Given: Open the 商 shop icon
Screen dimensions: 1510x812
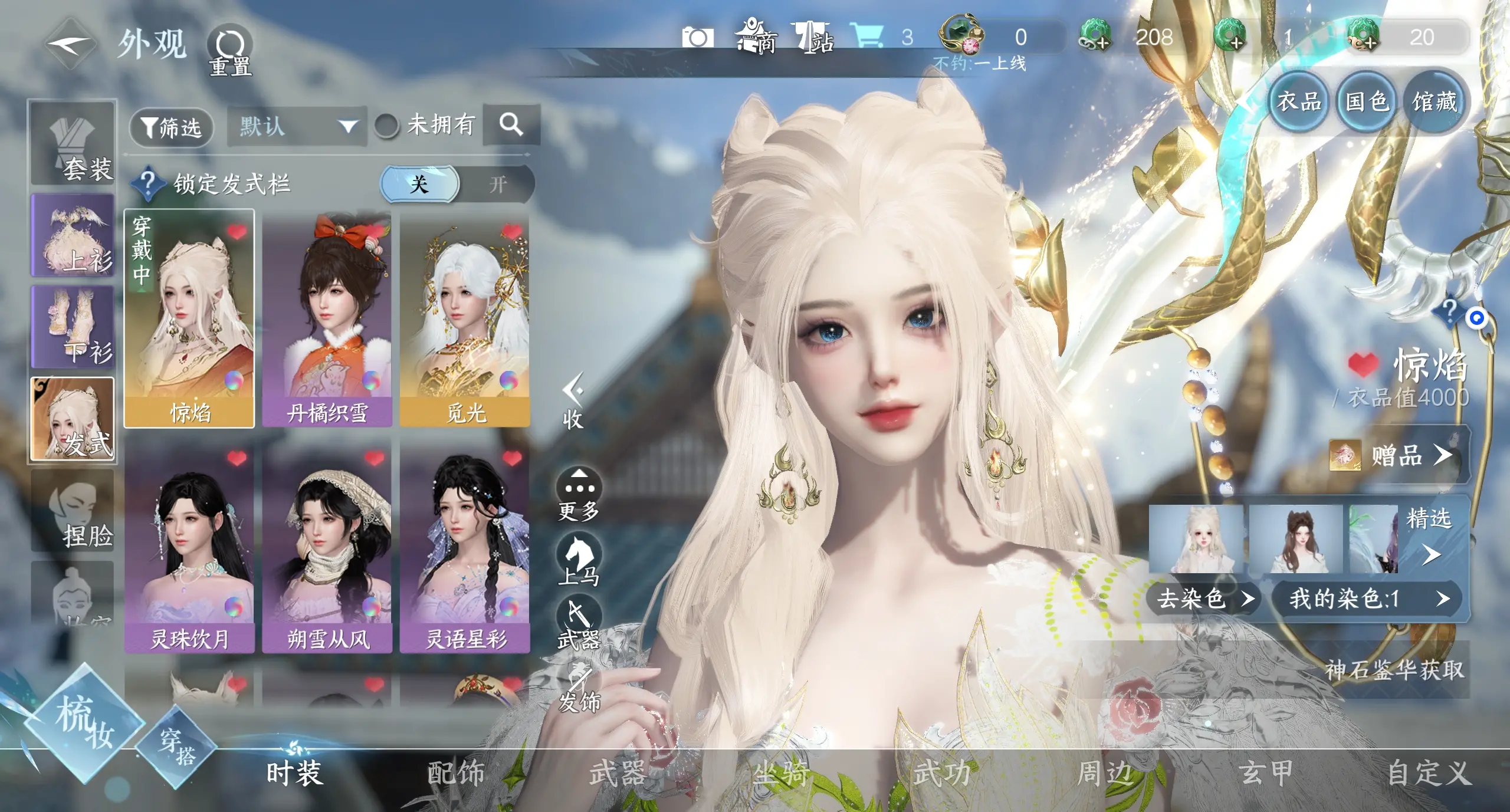Looking at the screenshot, I should (x=756, y=37).
